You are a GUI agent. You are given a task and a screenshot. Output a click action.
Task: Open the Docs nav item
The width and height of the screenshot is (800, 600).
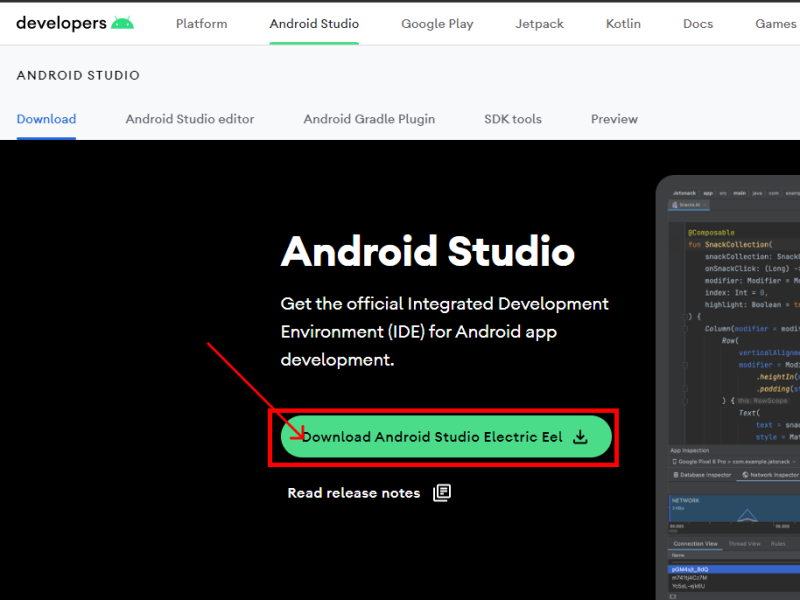[698, 23]
